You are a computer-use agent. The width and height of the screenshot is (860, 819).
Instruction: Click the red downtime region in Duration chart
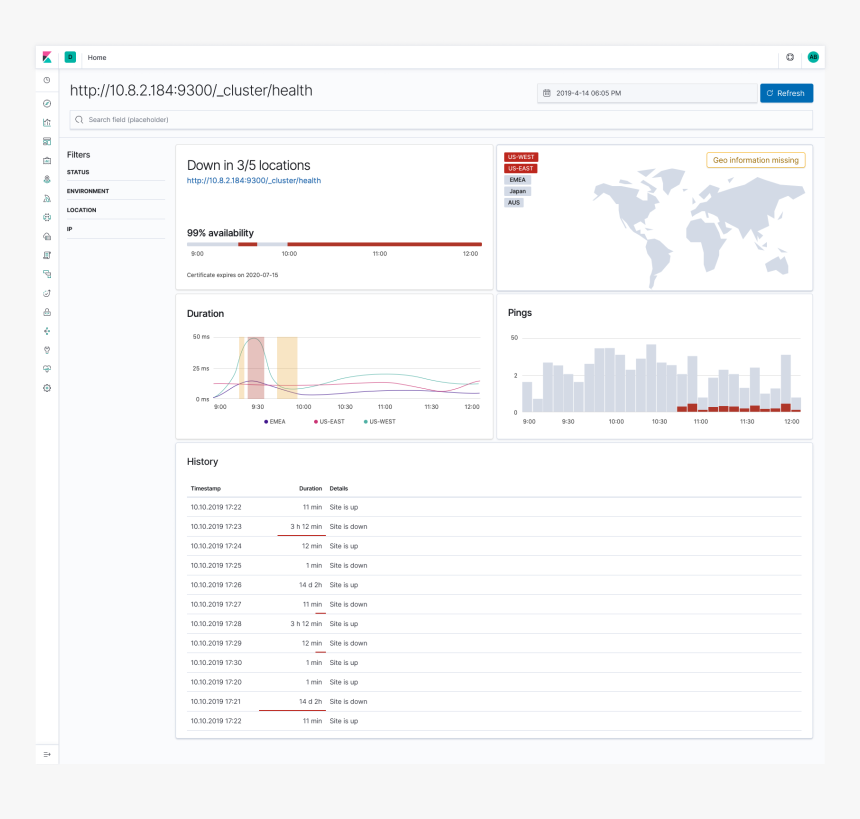(256, 368)
